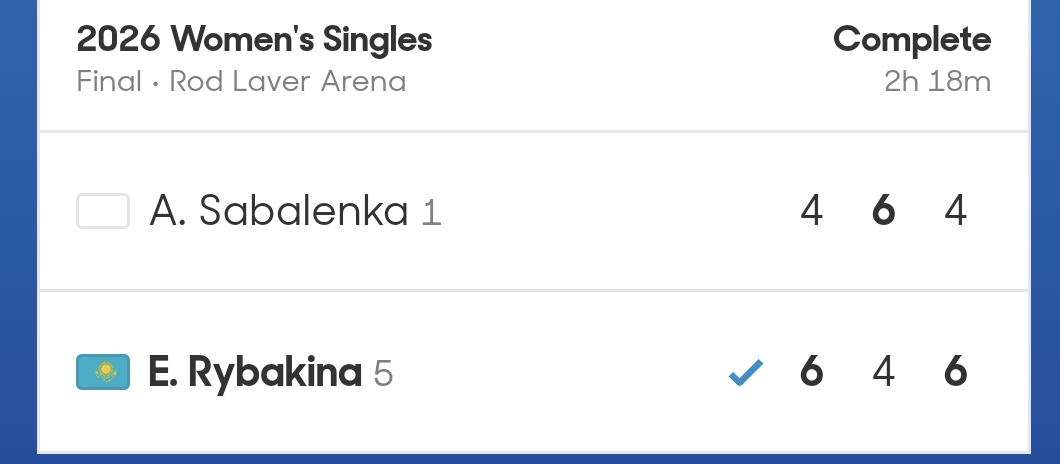Select Sabalenka's third set score
1060x464 pixels.
956,211
